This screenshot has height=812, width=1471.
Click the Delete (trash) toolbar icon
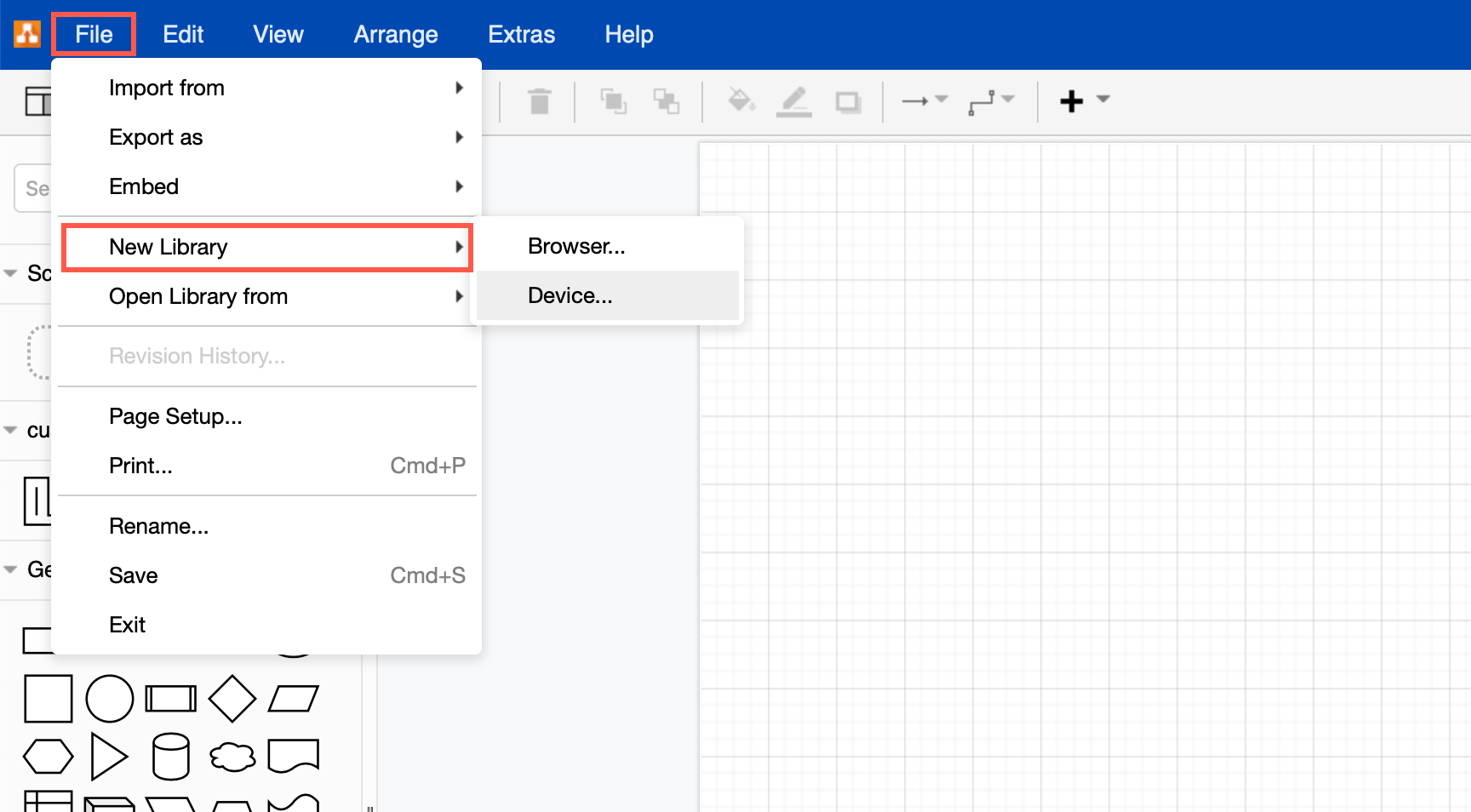(540, 101)
